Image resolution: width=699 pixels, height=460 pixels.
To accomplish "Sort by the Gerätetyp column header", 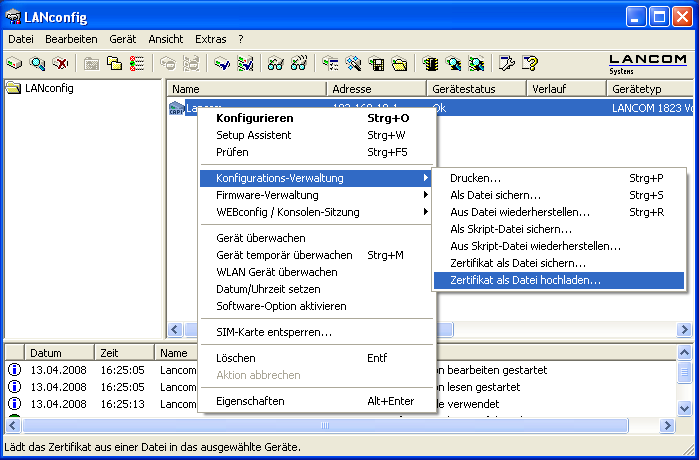I will pyautogui.click(x=650, y=89).
